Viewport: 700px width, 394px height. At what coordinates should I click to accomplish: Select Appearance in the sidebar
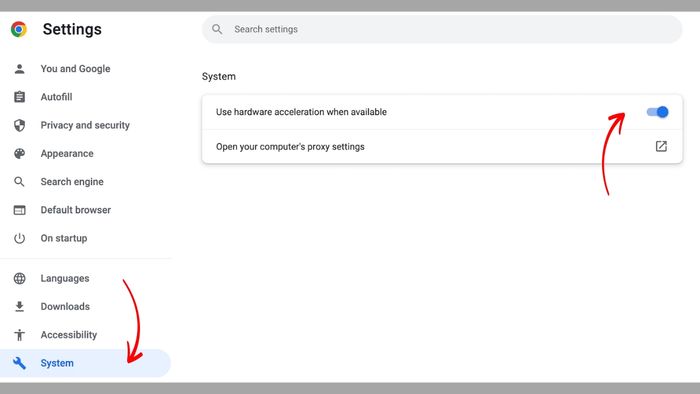(67, 153)
